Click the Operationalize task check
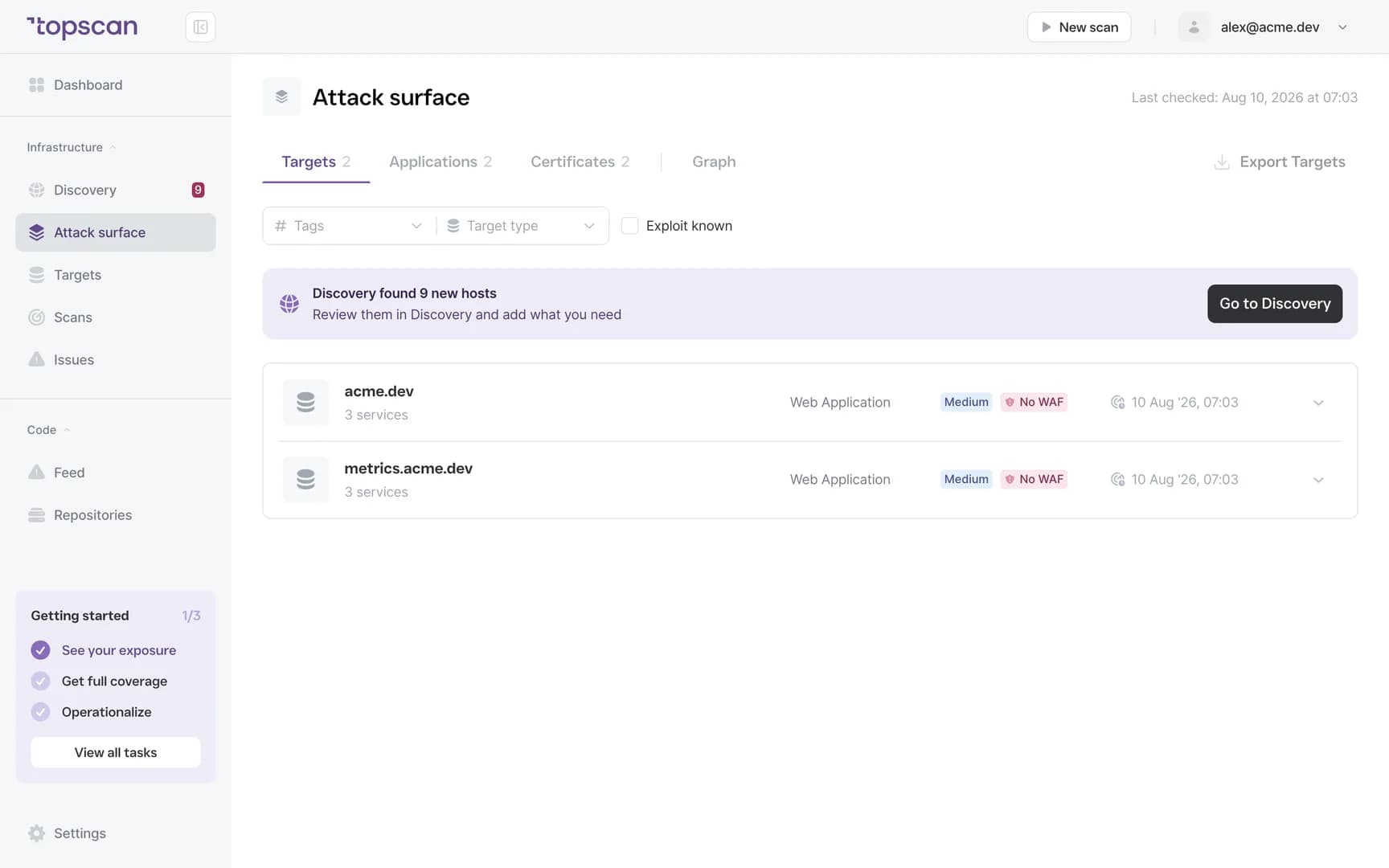 tap(40, 712)
